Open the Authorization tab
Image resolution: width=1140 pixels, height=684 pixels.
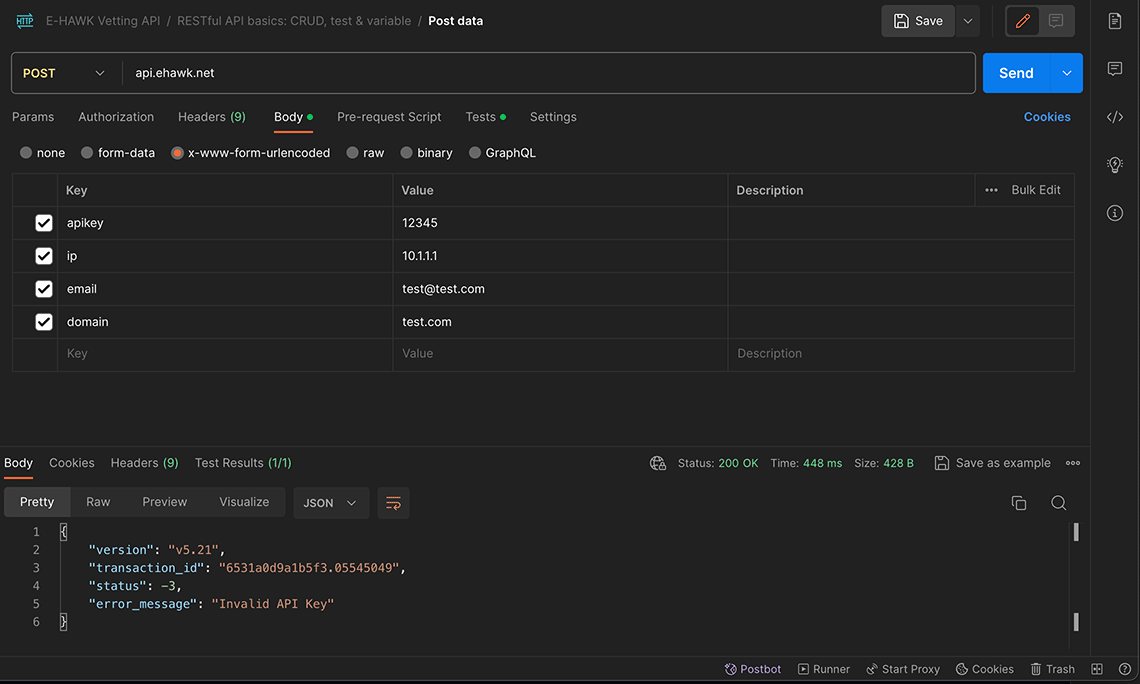click(116, 117)
